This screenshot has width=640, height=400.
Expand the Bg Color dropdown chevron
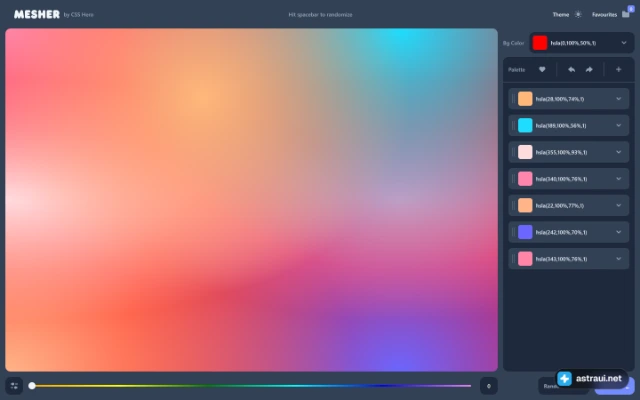[624, 43]
